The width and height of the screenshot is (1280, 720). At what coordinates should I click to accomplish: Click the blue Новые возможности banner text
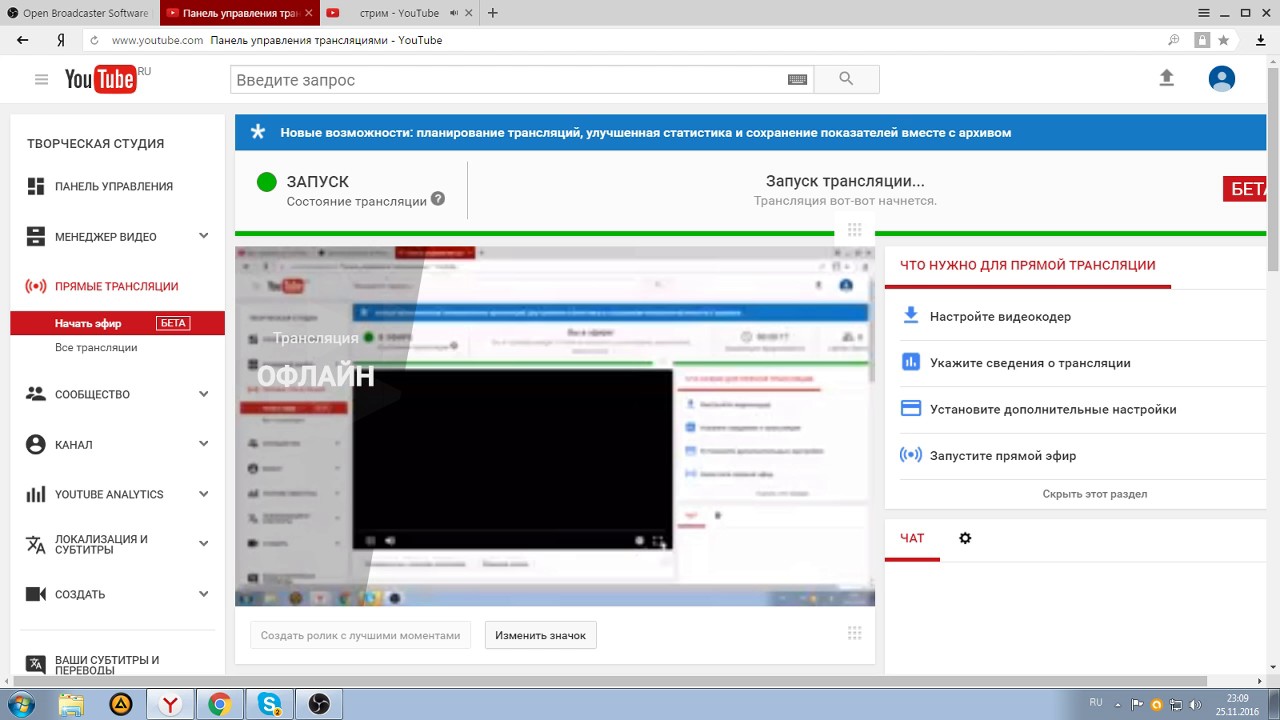(645, 132)
